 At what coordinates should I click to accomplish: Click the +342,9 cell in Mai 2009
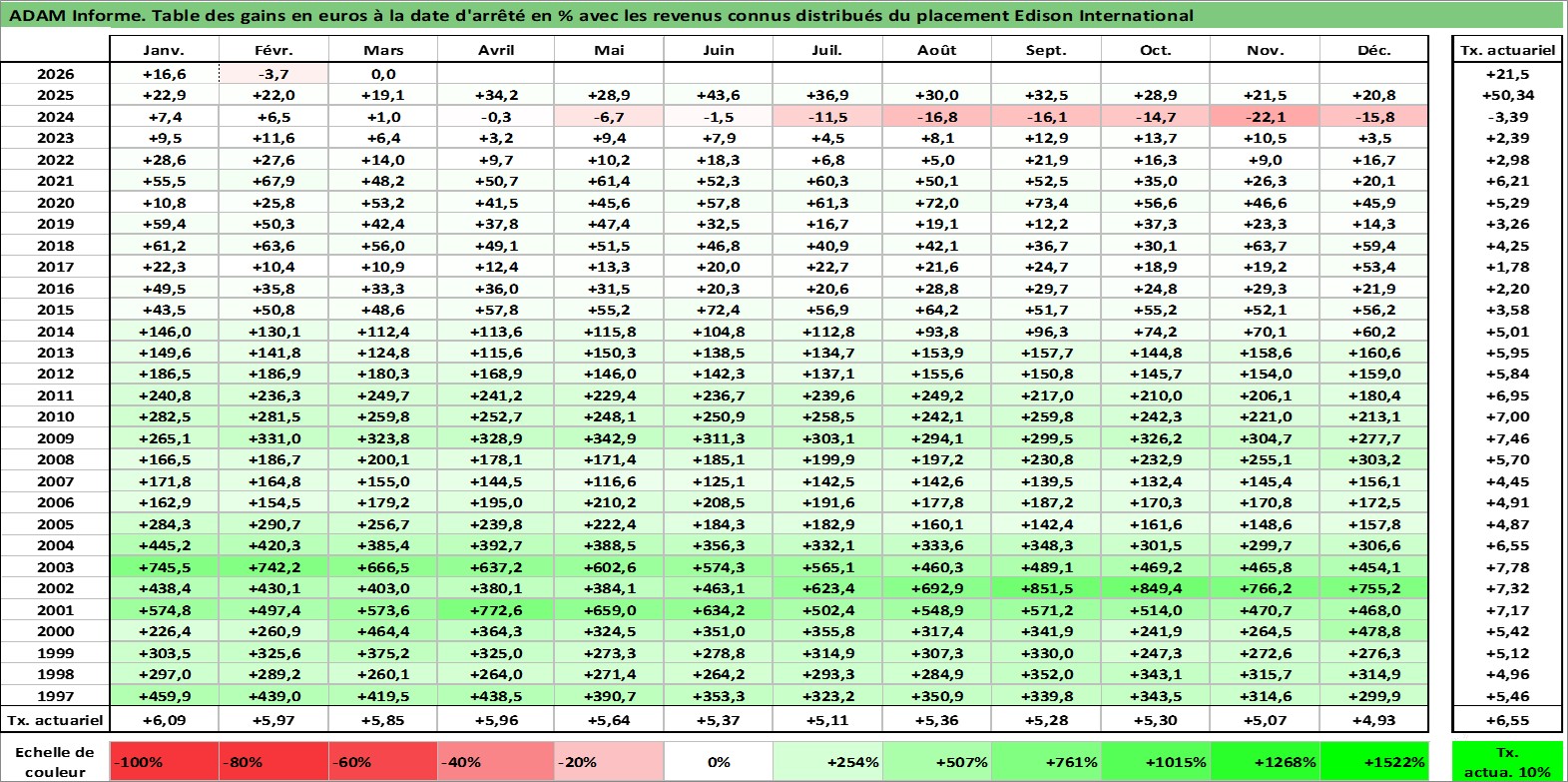click(609, 438)
